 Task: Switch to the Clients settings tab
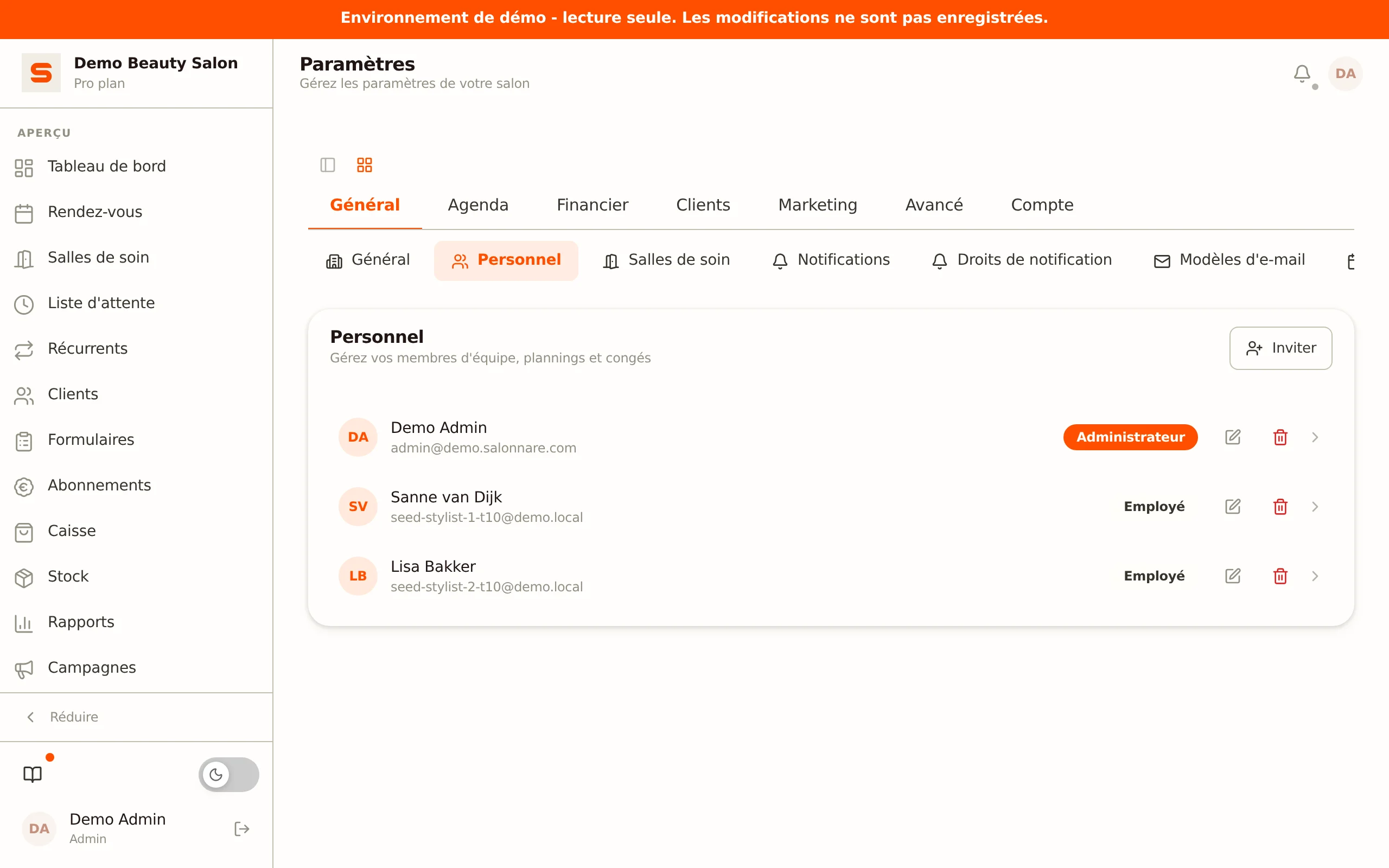703,205
